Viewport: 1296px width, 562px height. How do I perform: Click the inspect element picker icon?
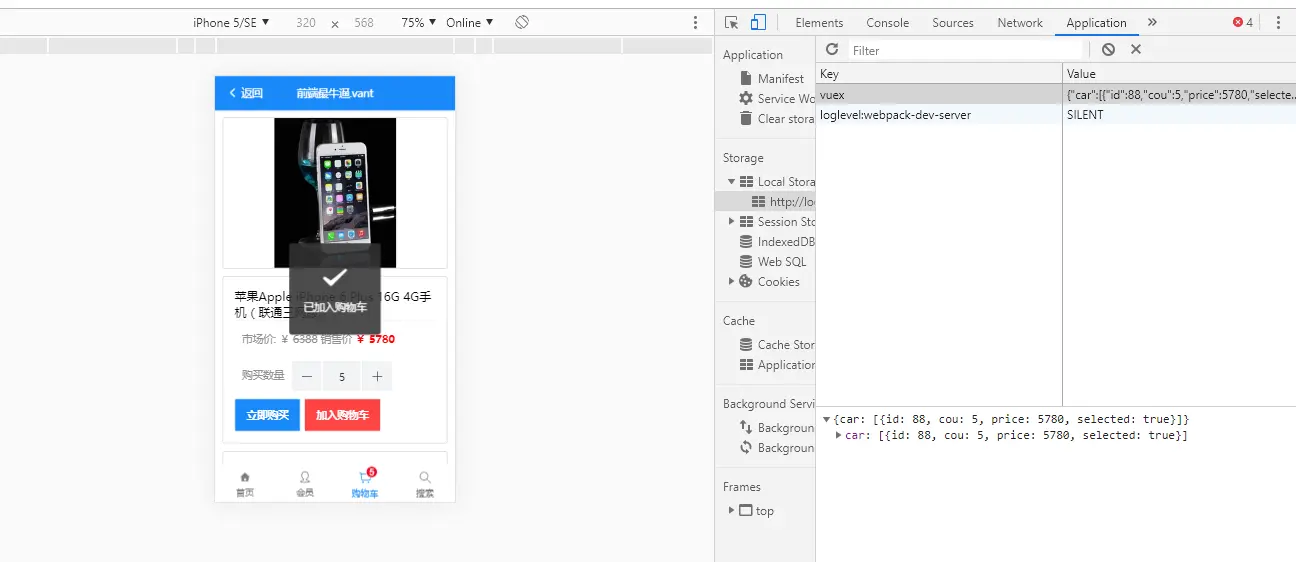coord(732,22)
